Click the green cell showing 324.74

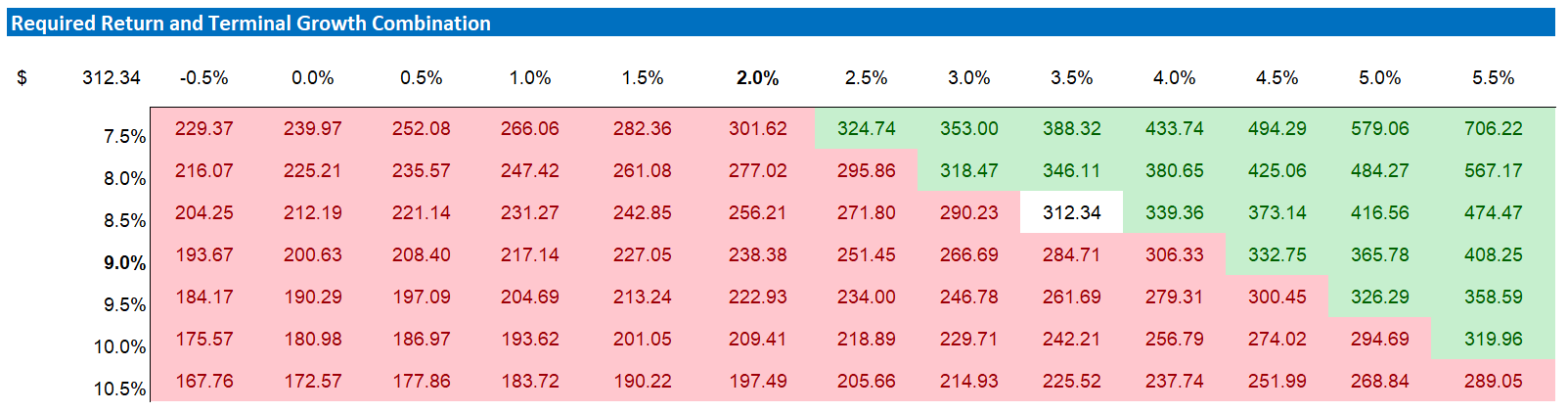click(866, 128)
